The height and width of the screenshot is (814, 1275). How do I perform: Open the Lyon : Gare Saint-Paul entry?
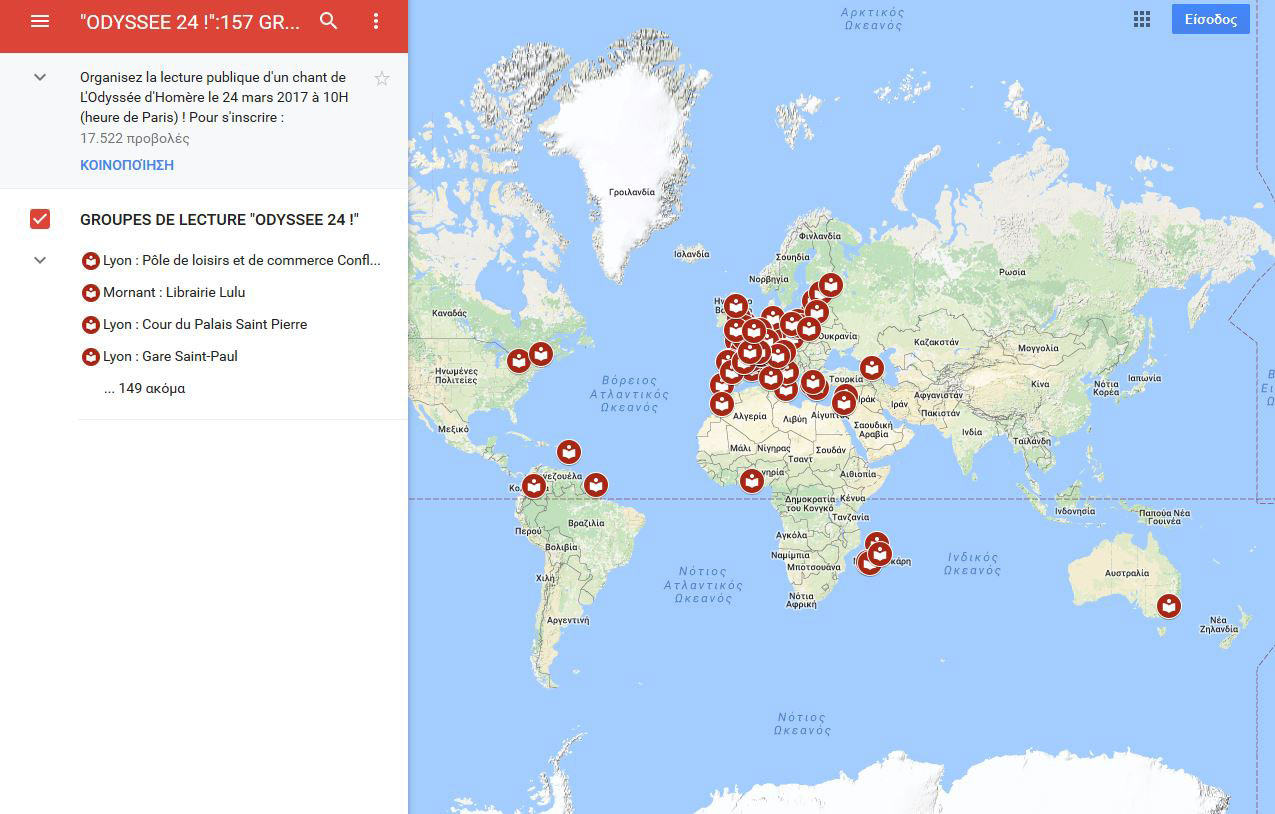[170, 356]
